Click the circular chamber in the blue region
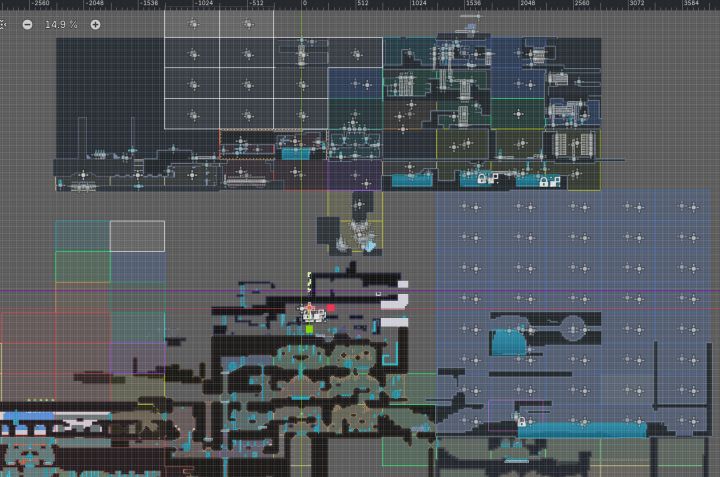 (x=573, y=329)
